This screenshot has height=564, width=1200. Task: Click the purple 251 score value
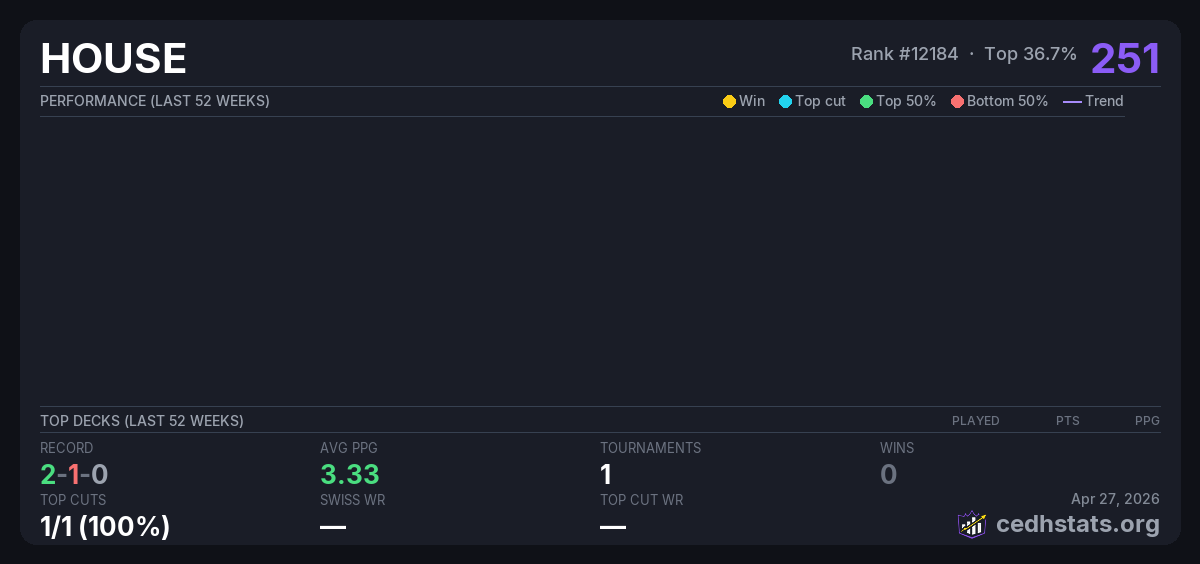click(1125, 59)
